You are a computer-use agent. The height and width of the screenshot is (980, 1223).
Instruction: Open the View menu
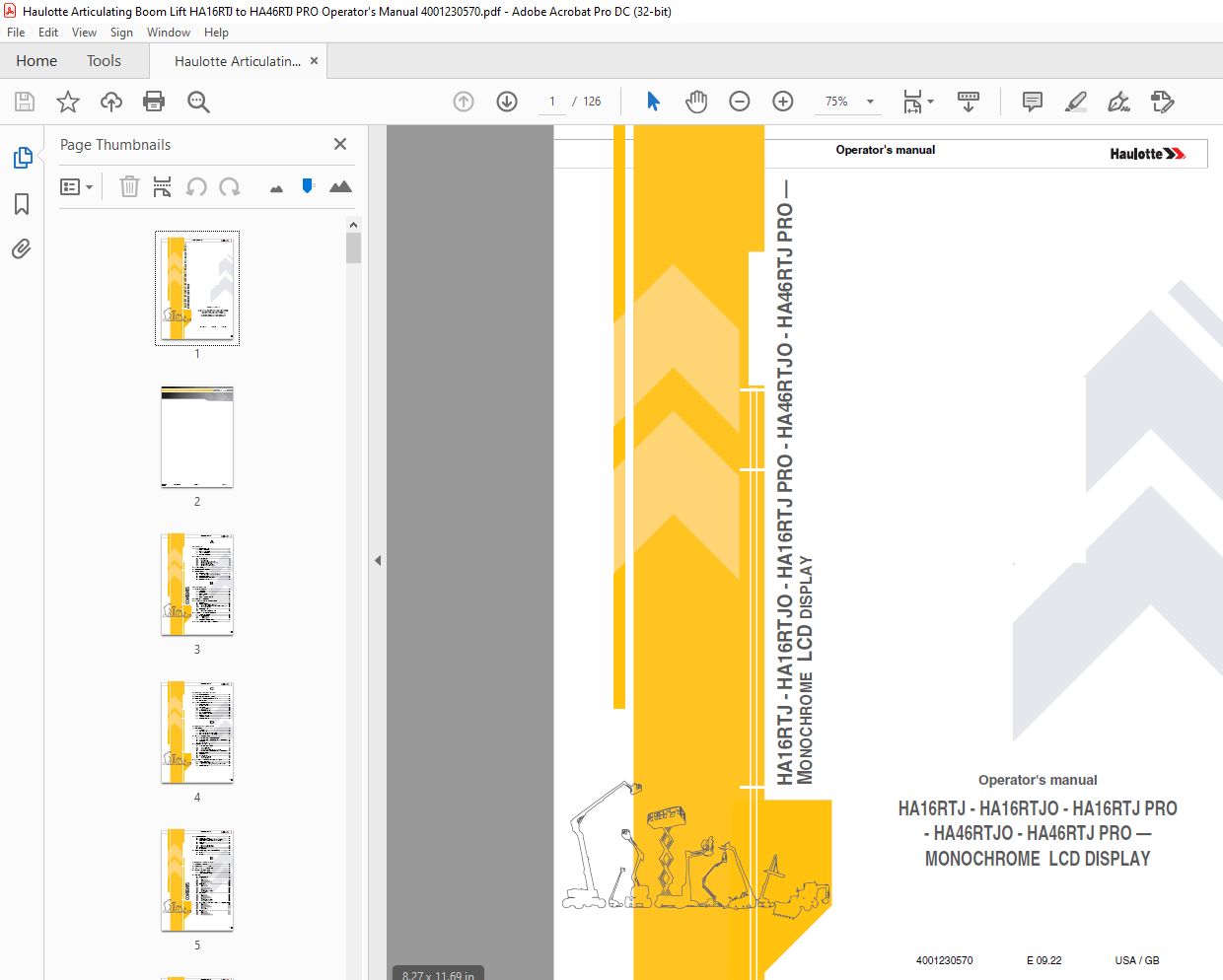pos(84,33)
